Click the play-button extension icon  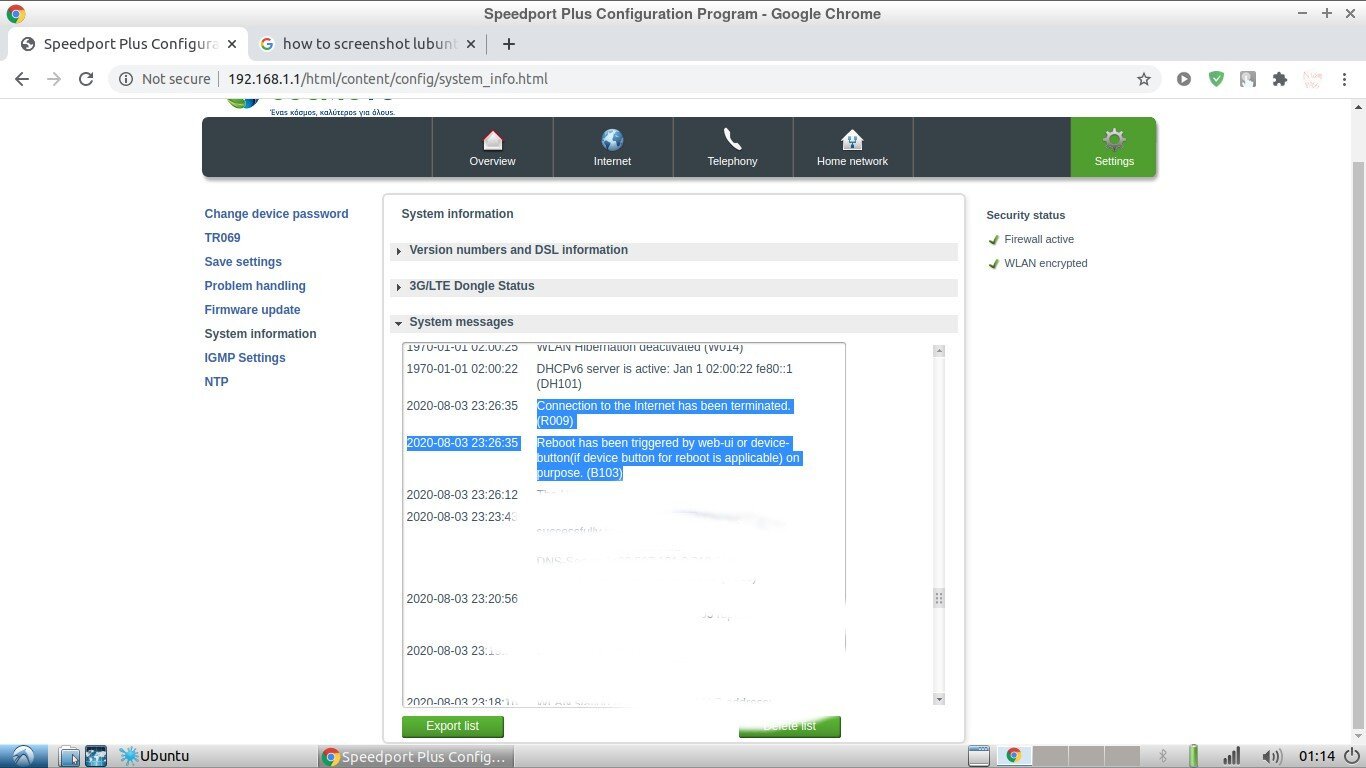1184,79
